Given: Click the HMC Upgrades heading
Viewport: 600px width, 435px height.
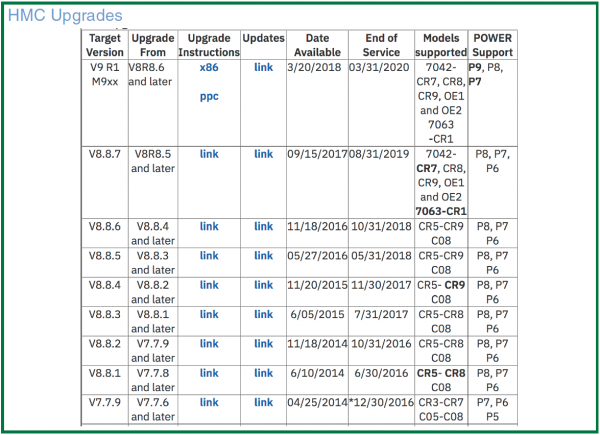Looking at the screenshot, I should pos(66,16).
